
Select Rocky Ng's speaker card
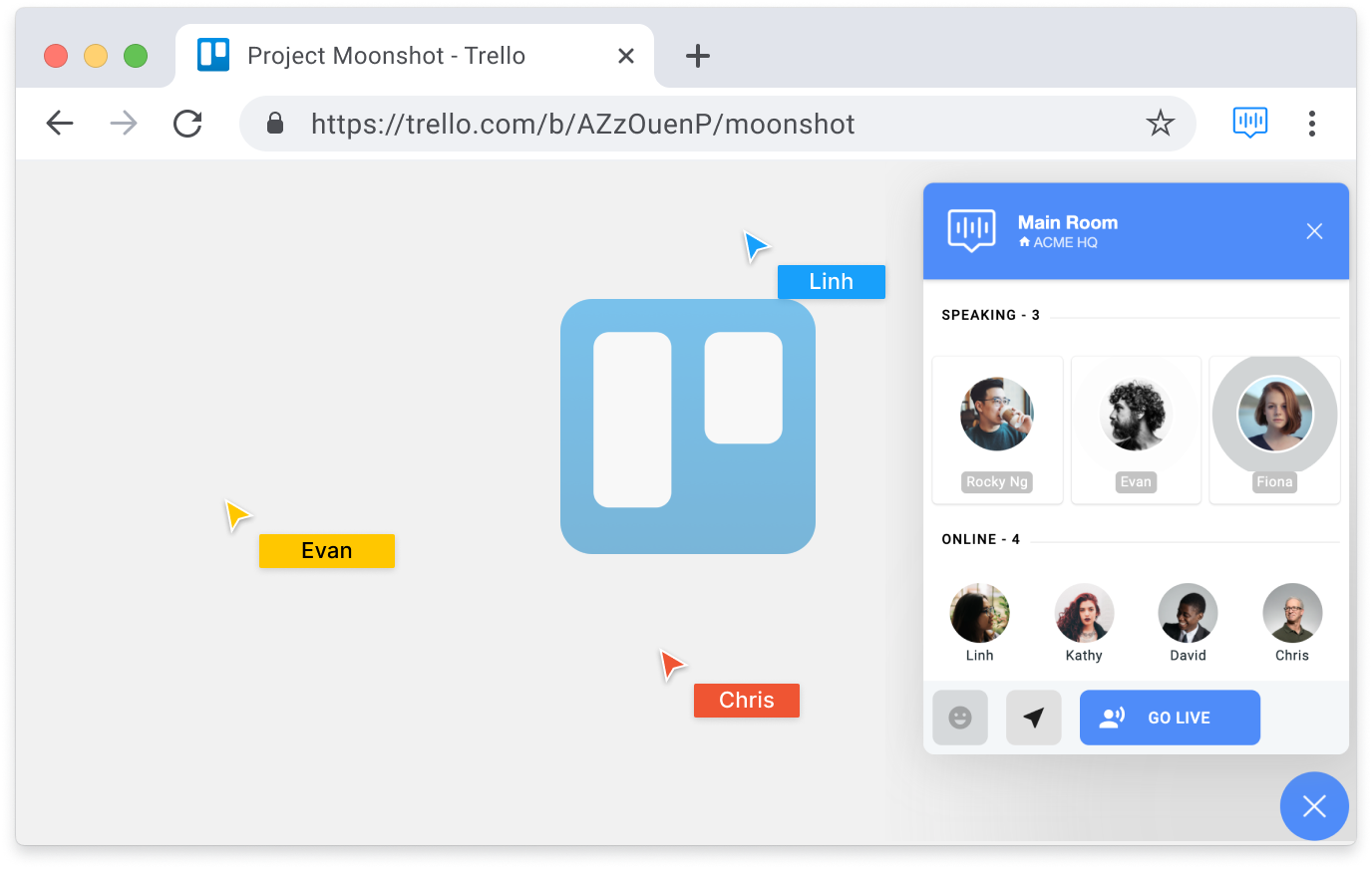pos(997,430)
